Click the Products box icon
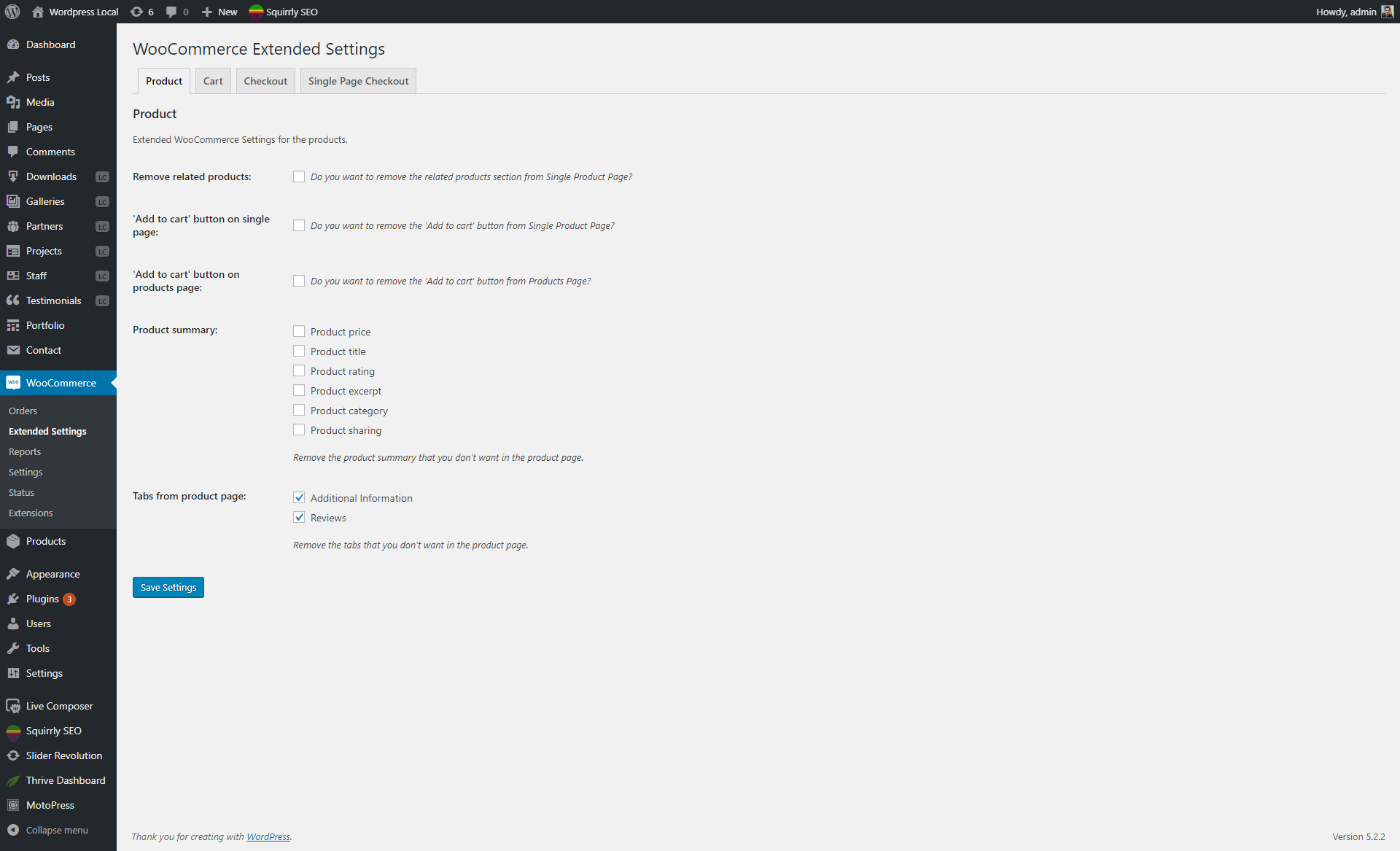1400x851 pixels. coord(13,541)
